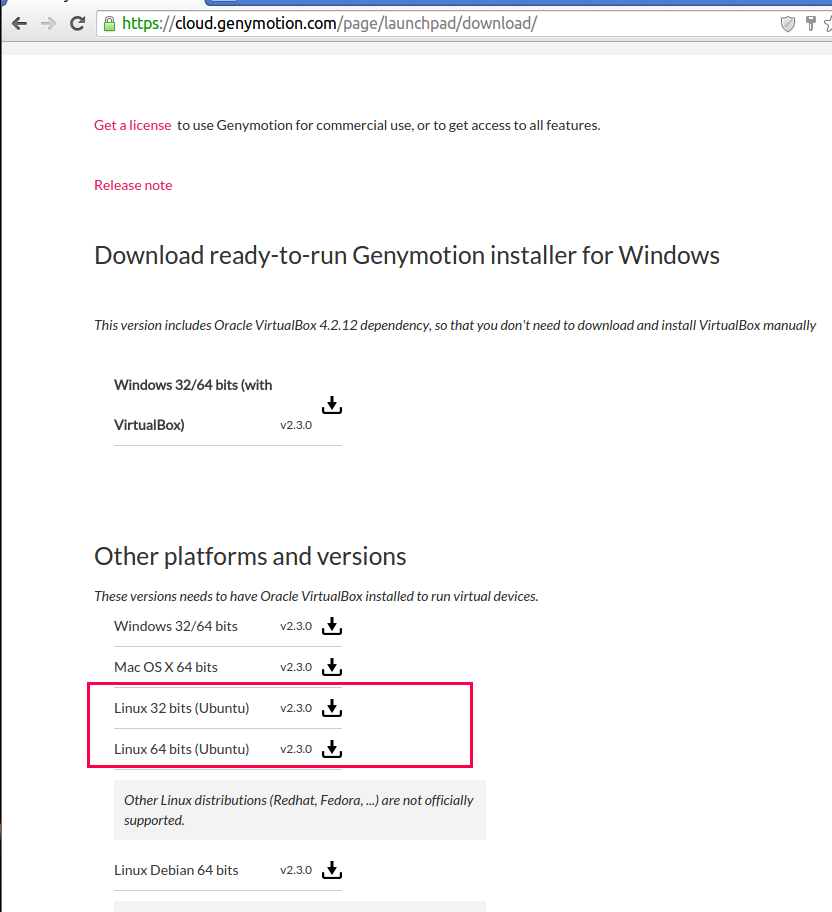Image resolution: width=832 pixels, height=912 pixels.
Task: Open the 'Get a license' link
Action: (133, 125)
